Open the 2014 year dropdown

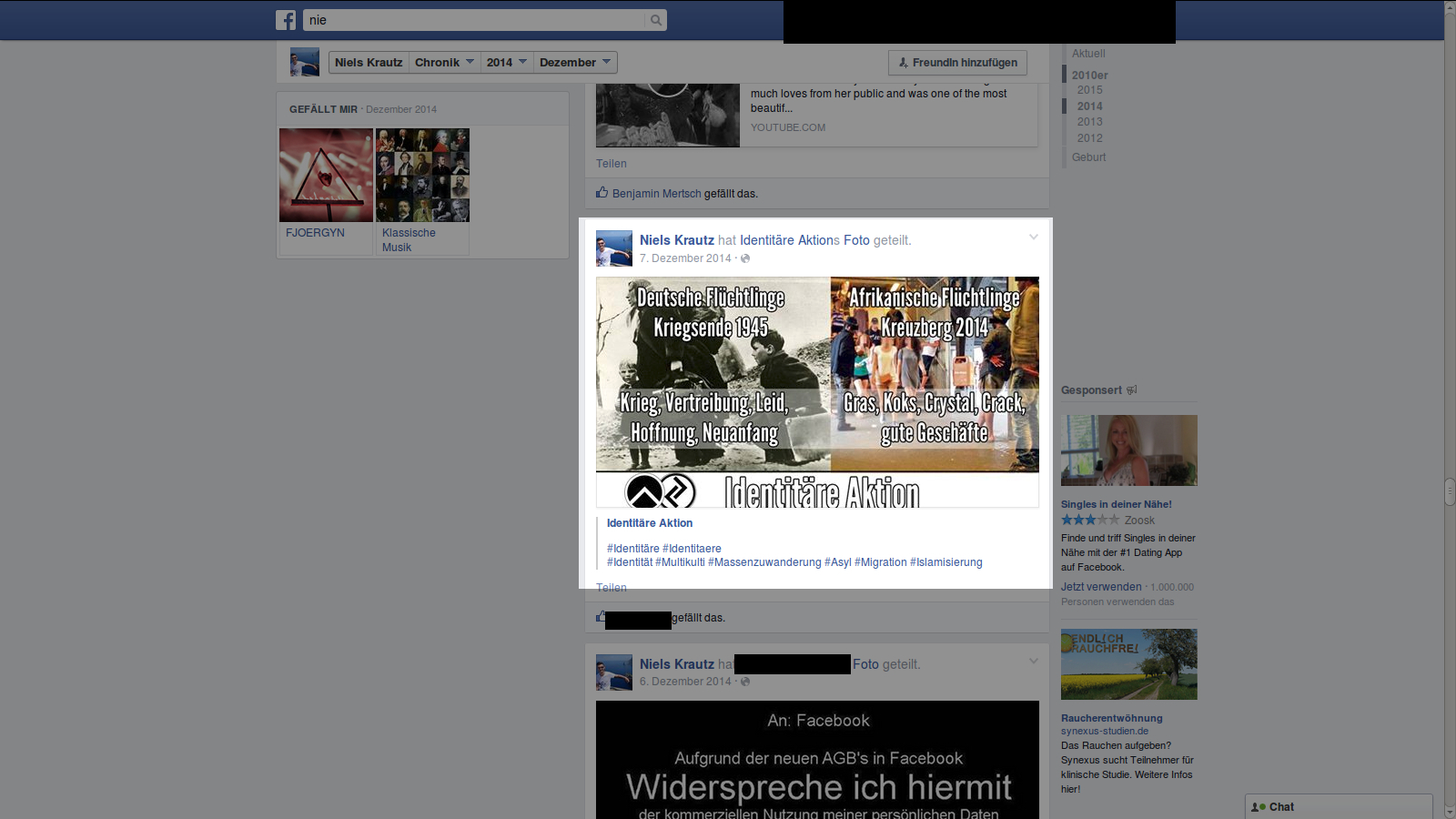point(507,63)
